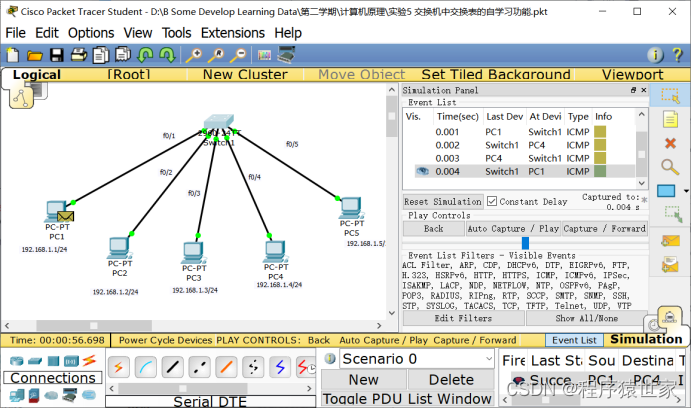The image size is (692, 408).
Task: Open the custom devices dialog icon
Action: [x=286, y=55]
